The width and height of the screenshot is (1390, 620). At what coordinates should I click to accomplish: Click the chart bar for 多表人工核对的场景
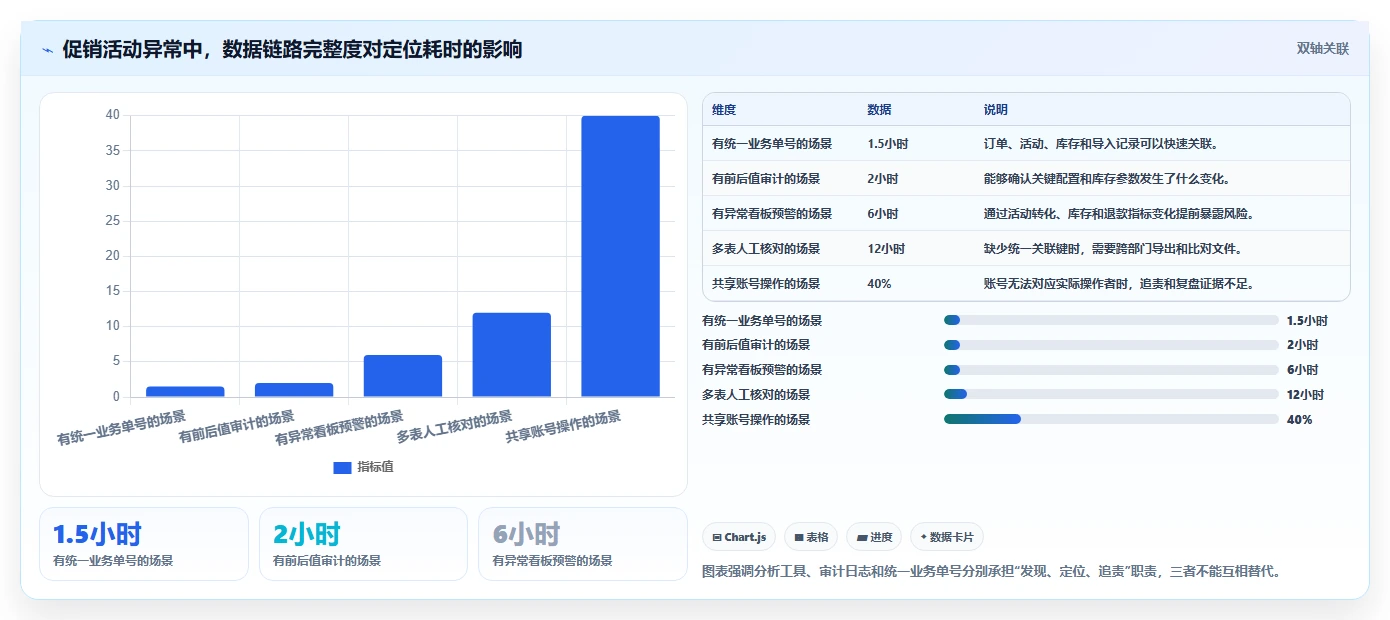(512, 355)
